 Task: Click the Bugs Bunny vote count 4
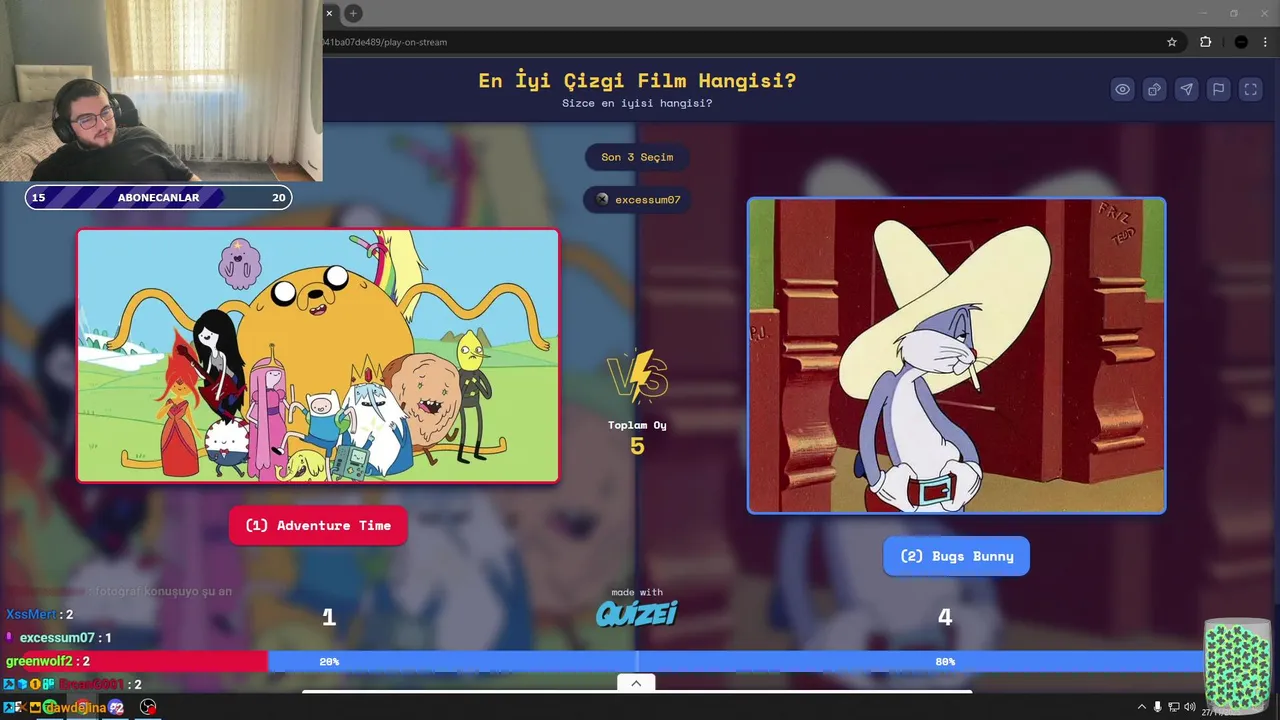tap(945, 618)
